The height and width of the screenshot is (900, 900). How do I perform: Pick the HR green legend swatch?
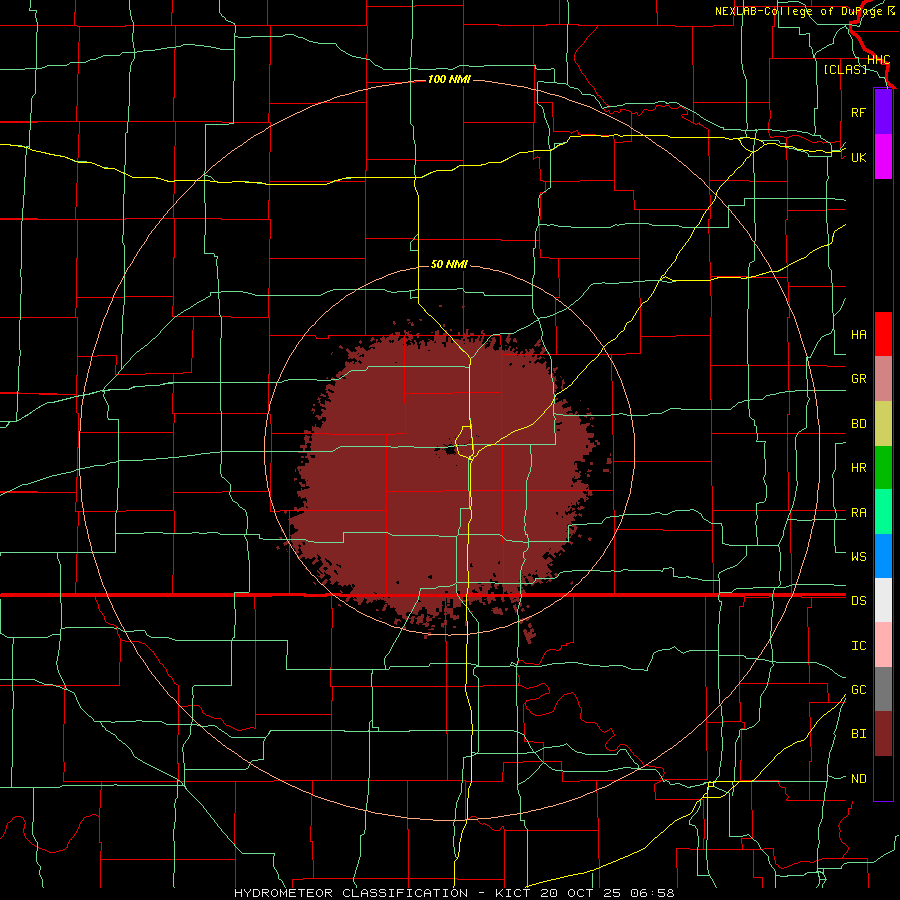coord(883,468)
